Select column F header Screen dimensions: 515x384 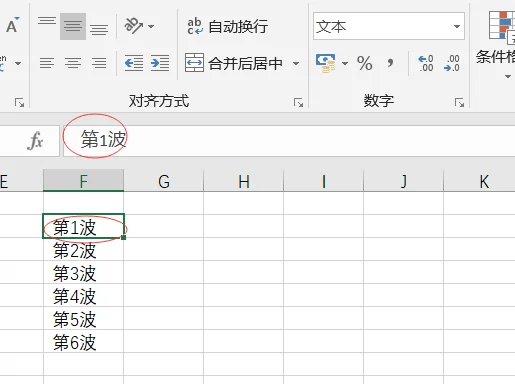[x=83, y=180]
